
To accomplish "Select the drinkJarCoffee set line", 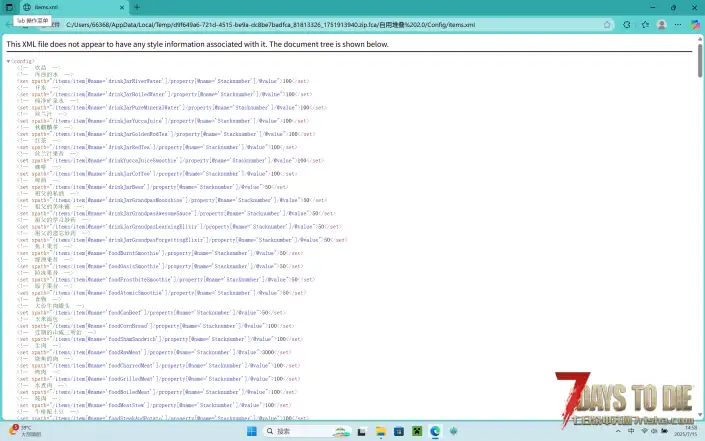I will (157, 174).
